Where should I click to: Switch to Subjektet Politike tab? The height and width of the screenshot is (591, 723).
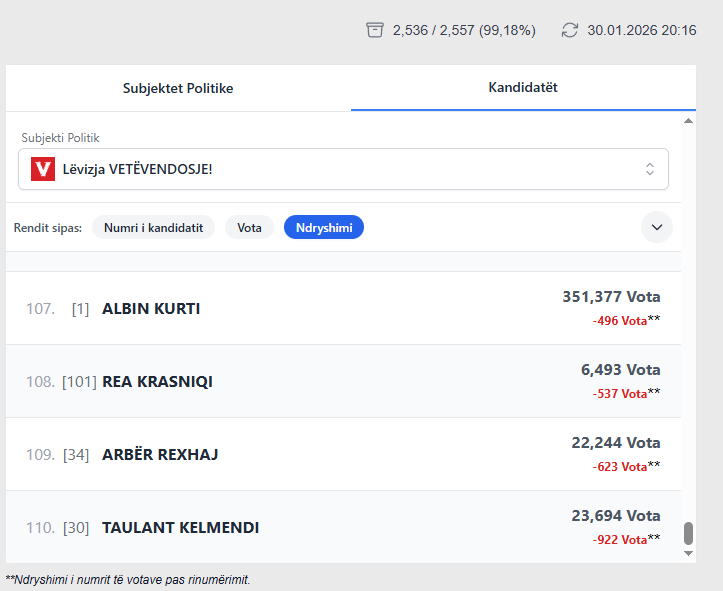click(x=178, y=88)
